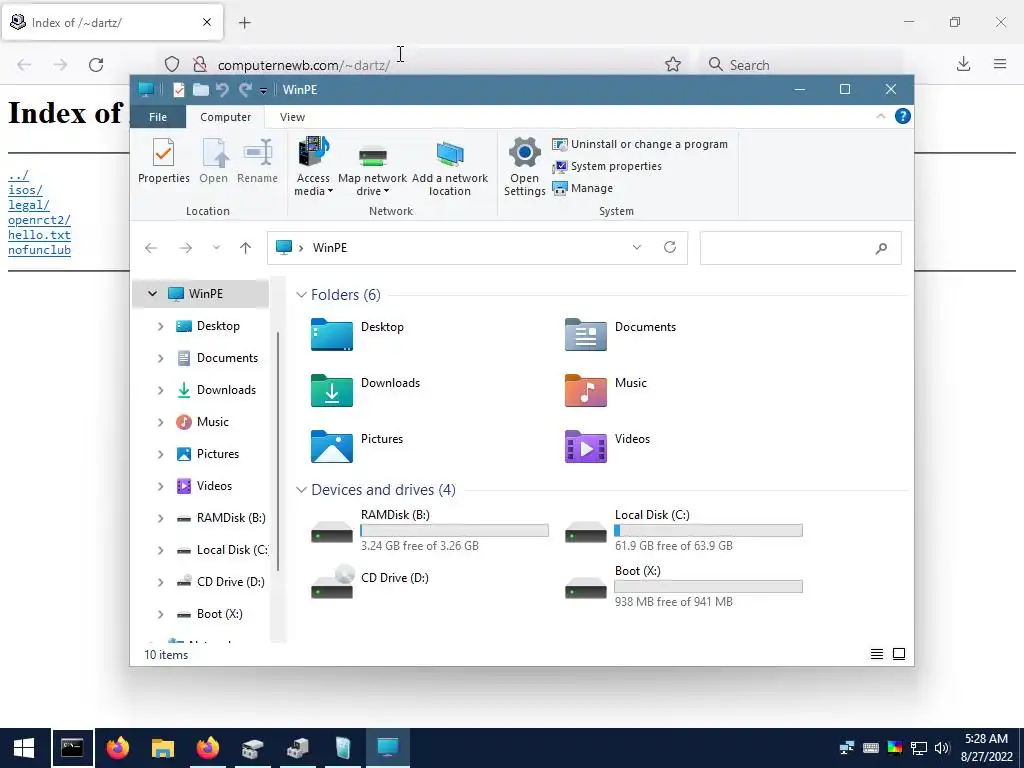Select Boot (X:) drive
The width and height of the screenshot is (1024, 768).
[x=683, y=586]
